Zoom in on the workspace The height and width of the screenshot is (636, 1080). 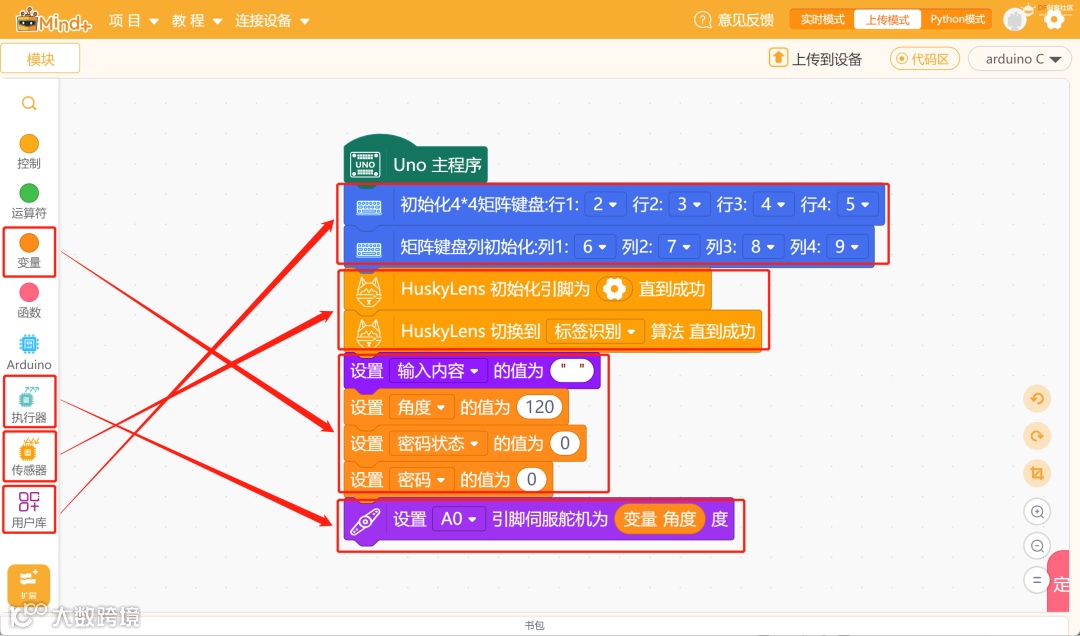[1037, 511]
